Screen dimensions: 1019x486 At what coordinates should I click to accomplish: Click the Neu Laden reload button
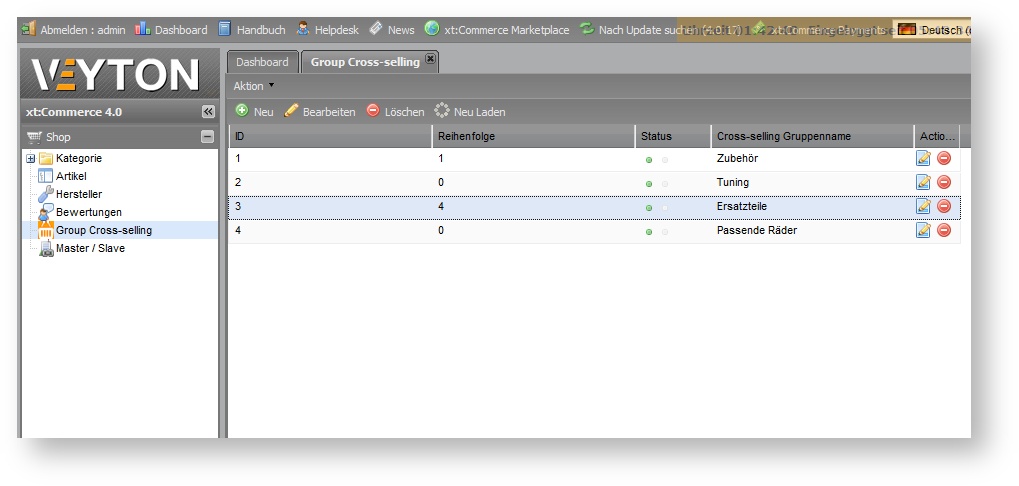(x=469, y=112)
